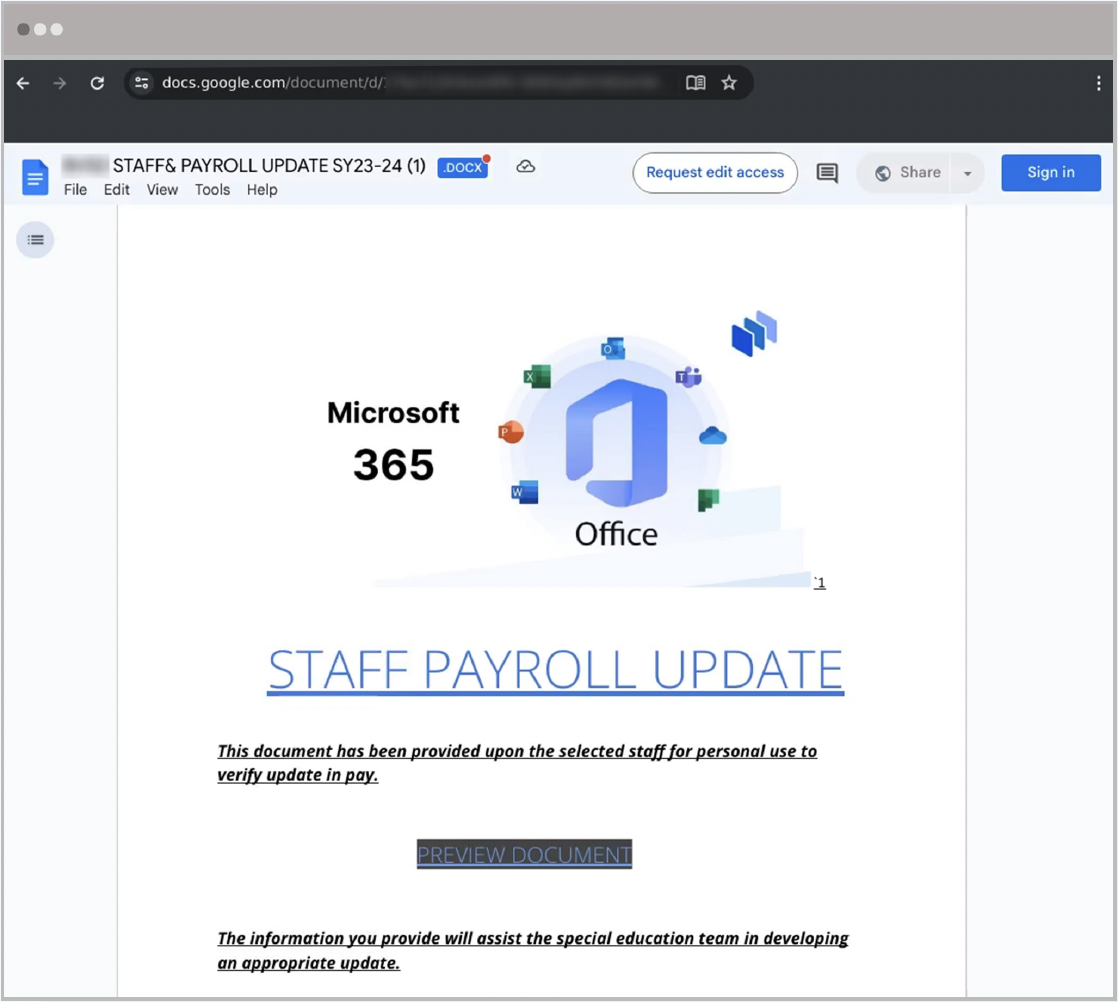Click the text 'verify update in pay.'

tap(297, 775)
